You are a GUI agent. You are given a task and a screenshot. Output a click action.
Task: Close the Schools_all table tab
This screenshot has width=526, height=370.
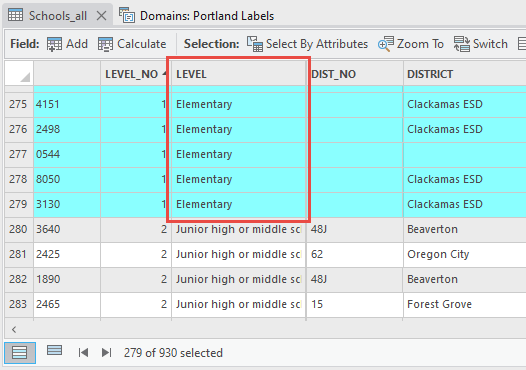101,16
